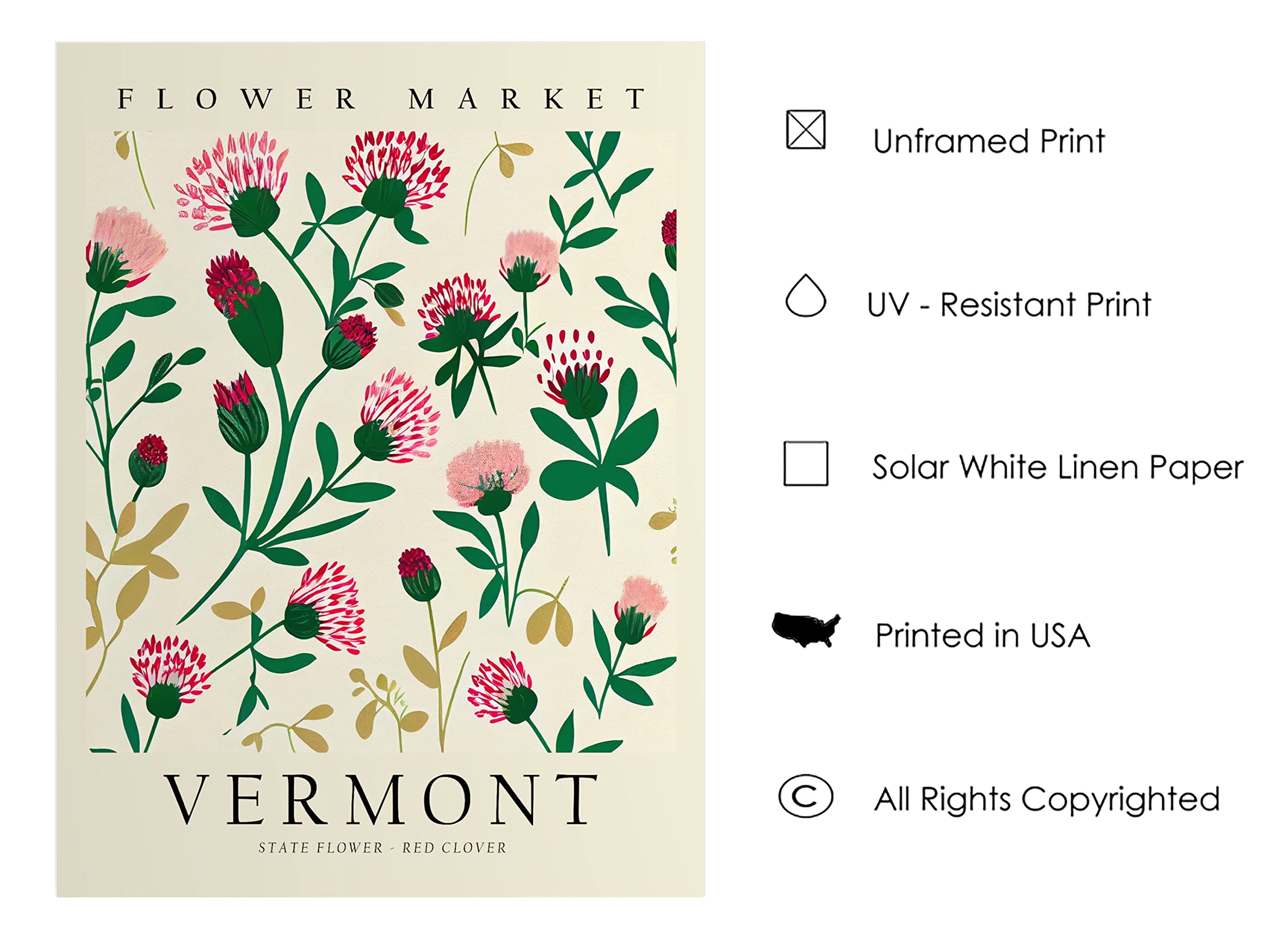Viewport: 1288px width, 937px height.
Task: Click the large "VERMONT" poster title
Action: (381, 799)
